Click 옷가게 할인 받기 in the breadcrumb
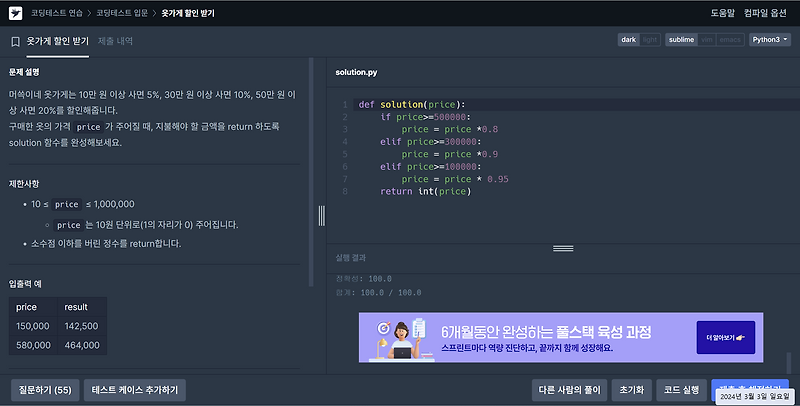Screen dimensions: 800x406 point(188,13)
